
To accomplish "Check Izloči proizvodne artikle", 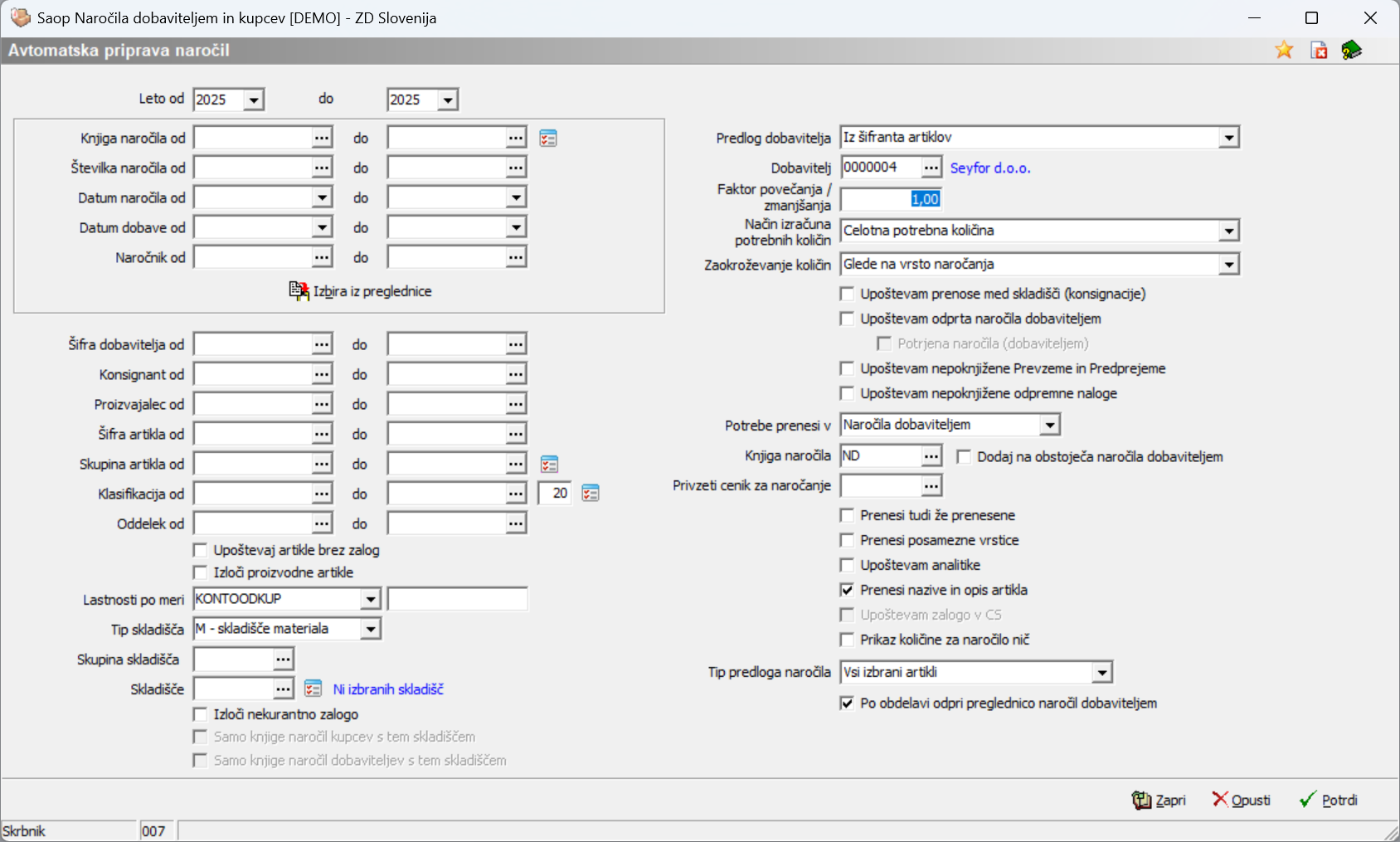I will click(x=200, y=572).
